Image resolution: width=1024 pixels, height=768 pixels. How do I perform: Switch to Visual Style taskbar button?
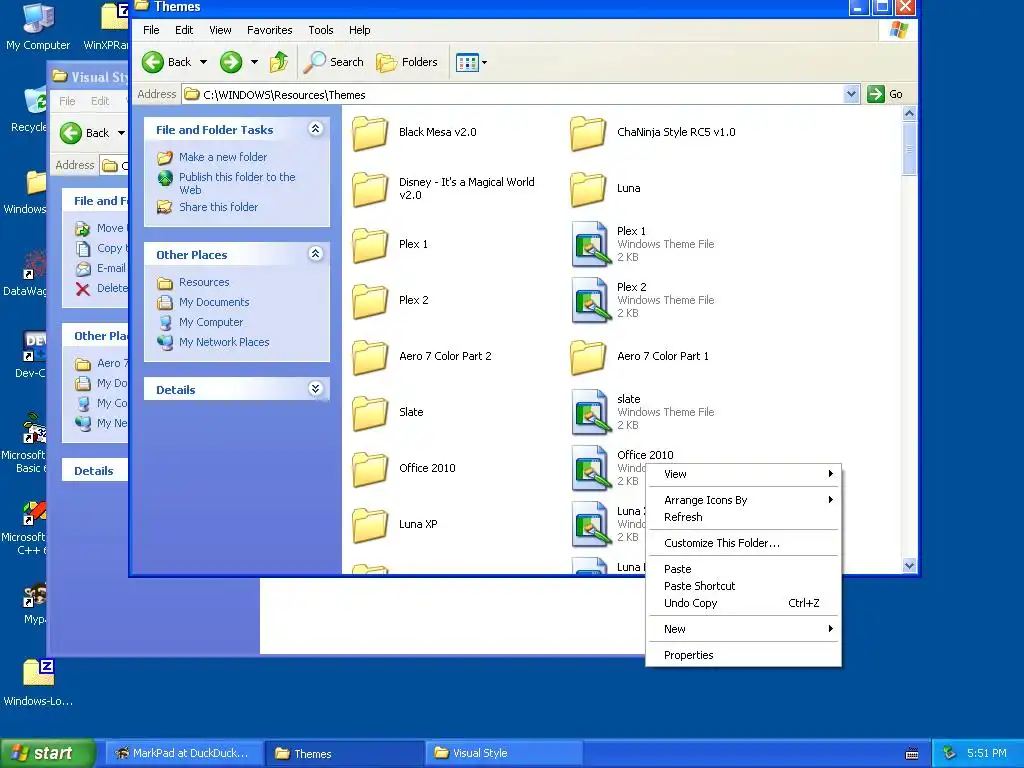504,753
